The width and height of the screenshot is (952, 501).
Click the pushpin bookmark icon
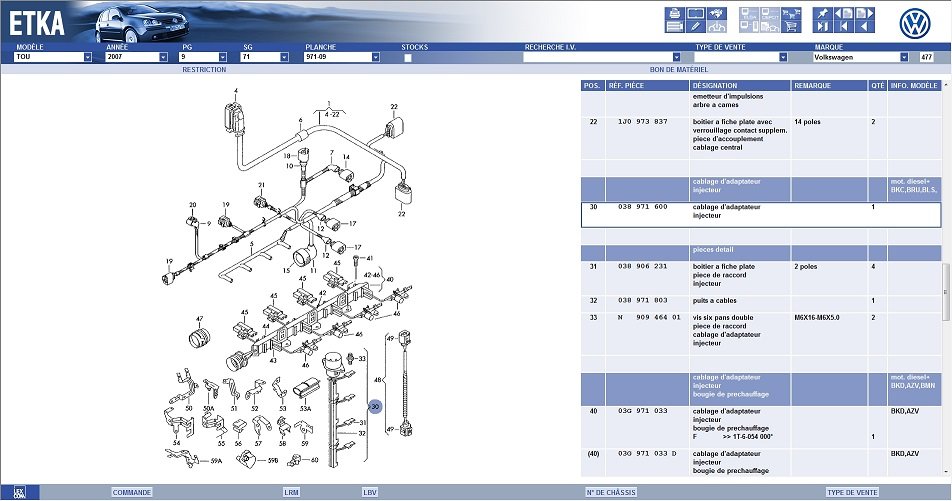823,13
